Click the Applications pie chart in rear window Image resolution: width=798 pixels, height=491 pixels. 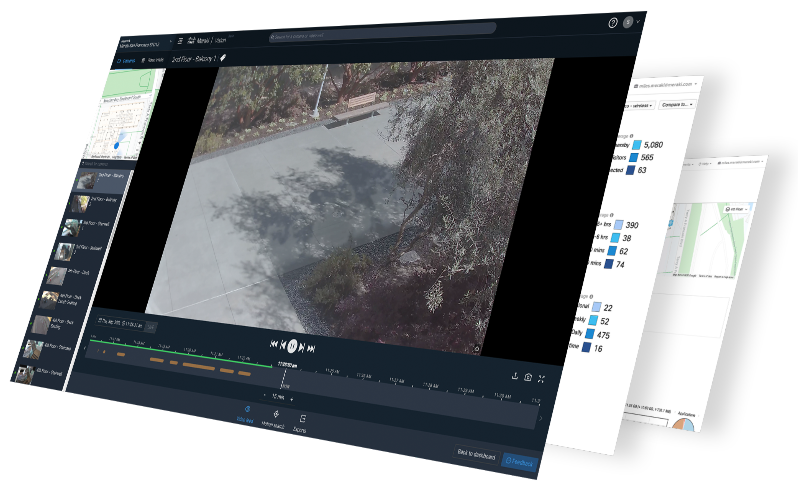683,425
